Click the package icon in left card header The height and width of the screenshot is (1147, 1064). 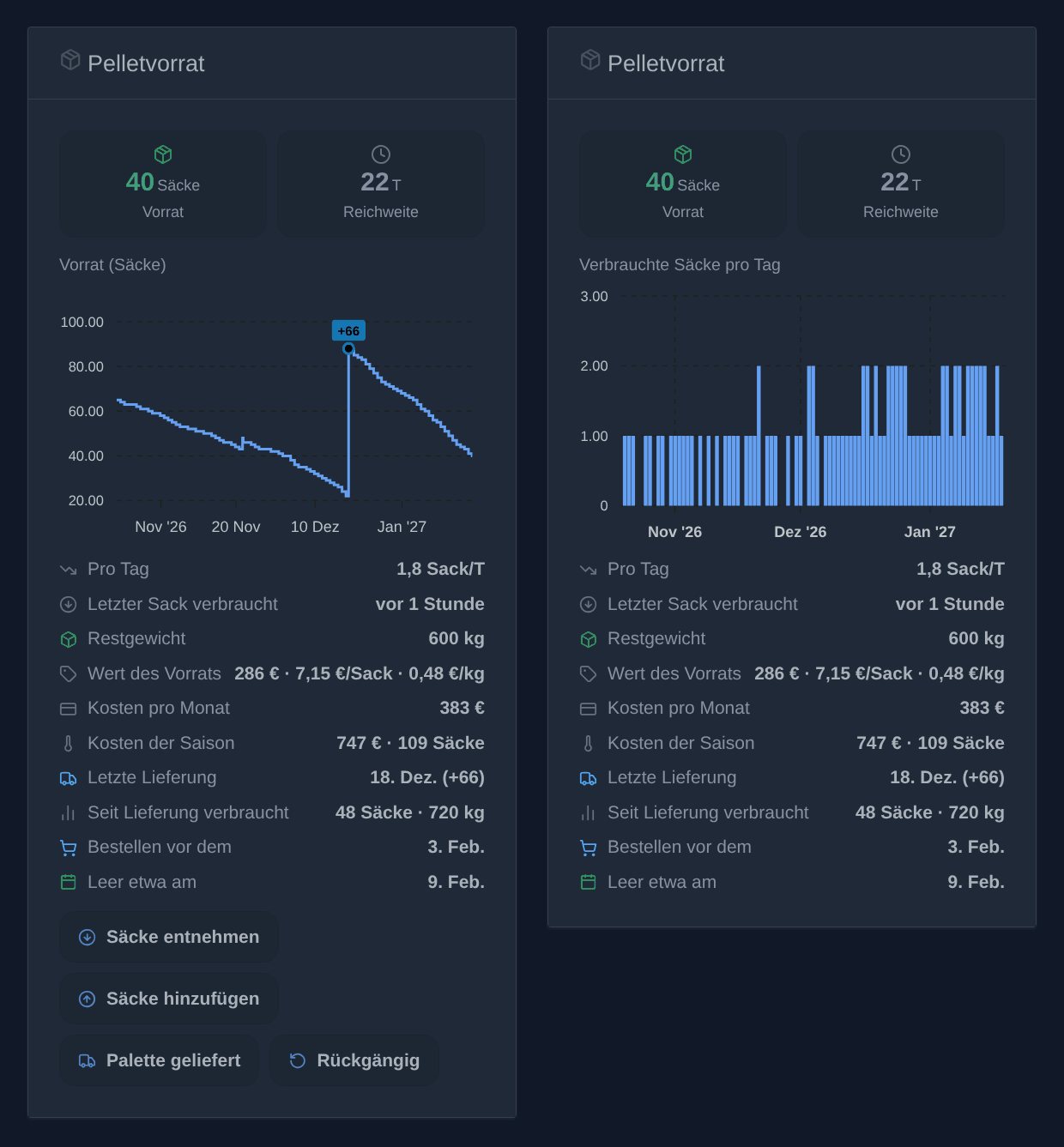click(70, 60)
